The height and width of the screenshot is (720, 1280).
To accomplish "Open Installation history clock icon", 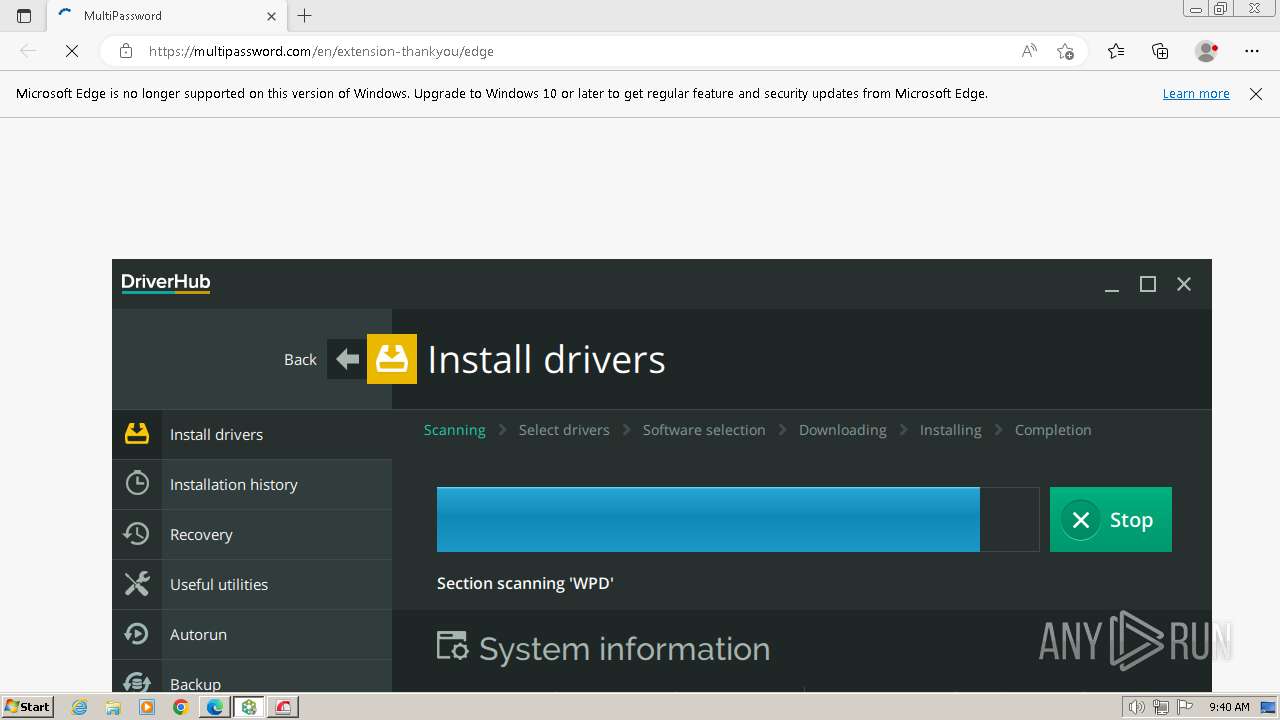I will (137, 484).
